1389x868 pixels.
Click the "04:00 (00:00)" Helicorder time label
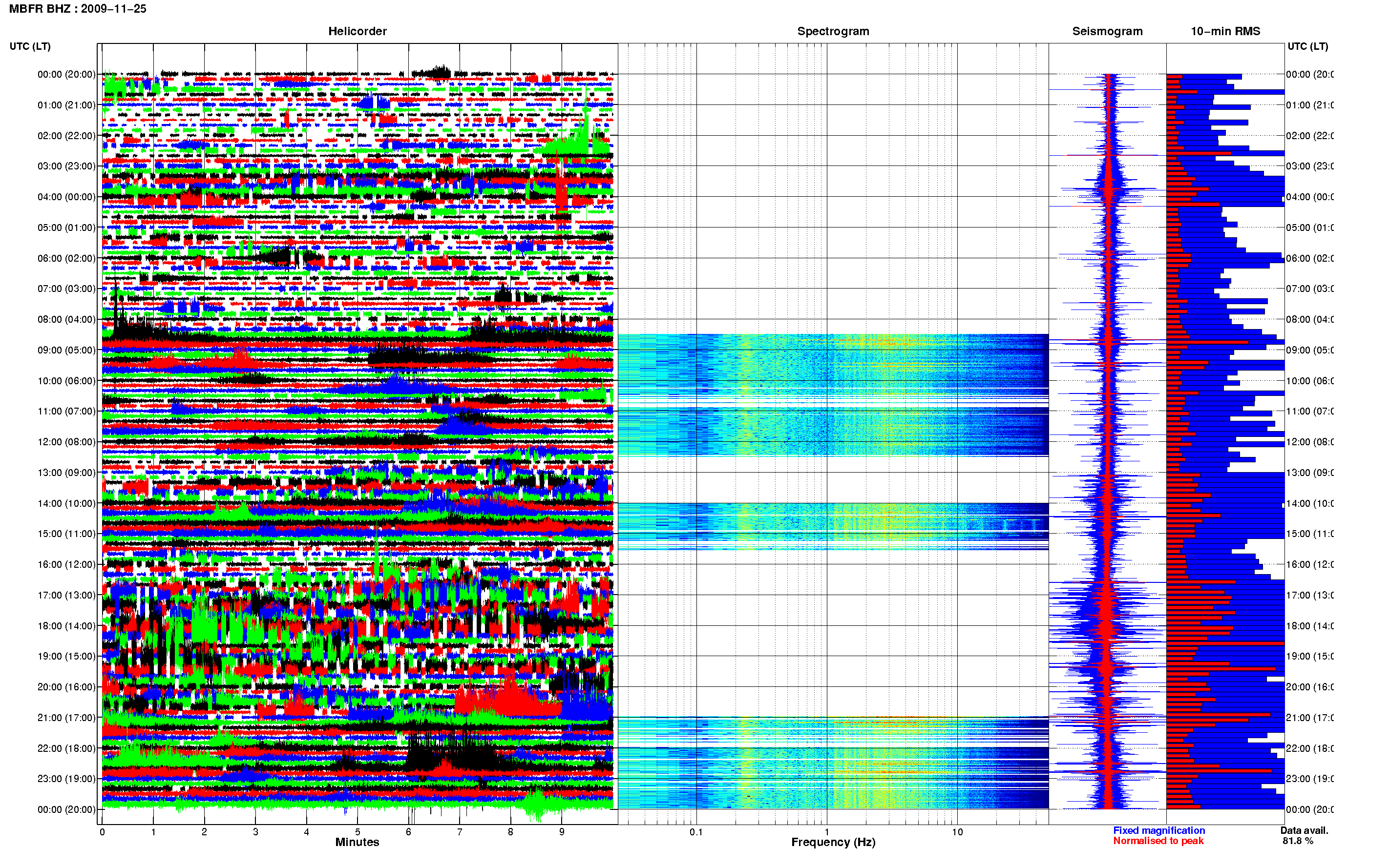click(x=66, y=197)
